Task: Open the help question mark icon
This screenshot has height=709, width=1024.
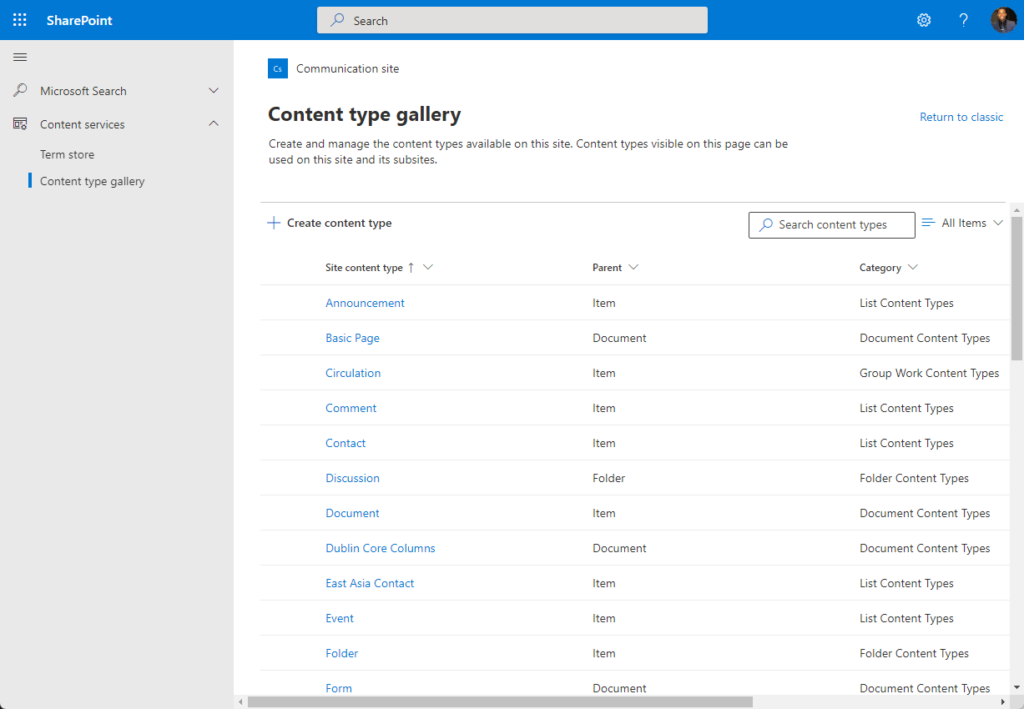Action: (x=963, y=20)
